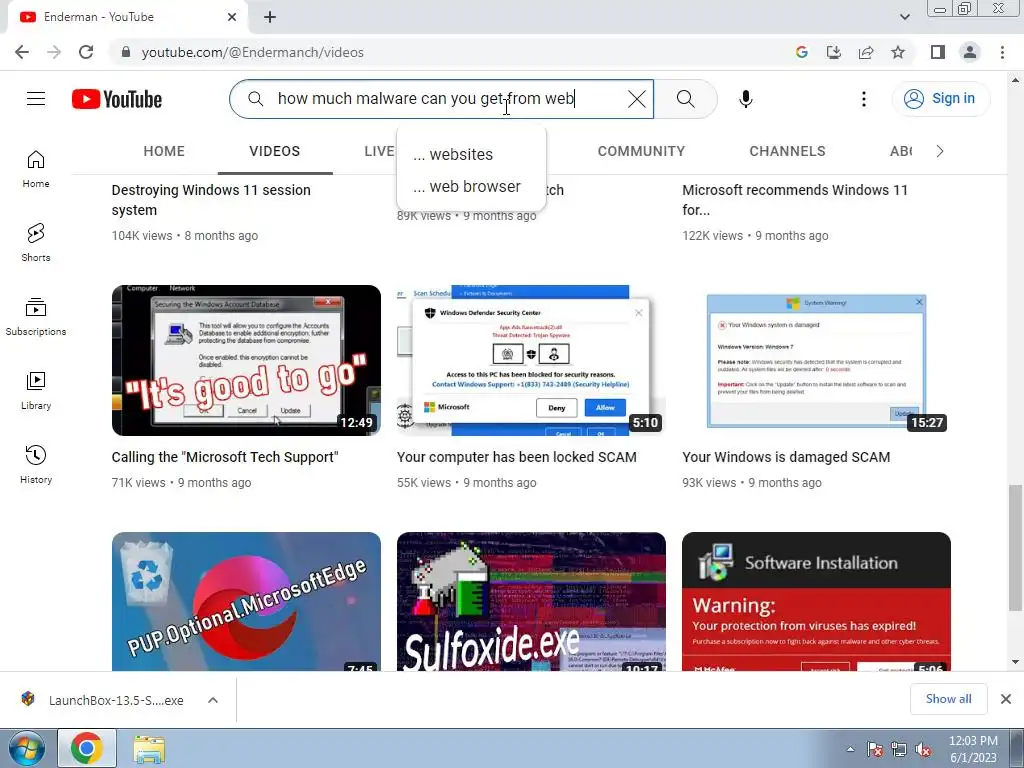Click the Chrome address bar URL
Image resolution: width=1024 pixels, height=768 pixels.
pyautogui.click(x=253, y=52)
